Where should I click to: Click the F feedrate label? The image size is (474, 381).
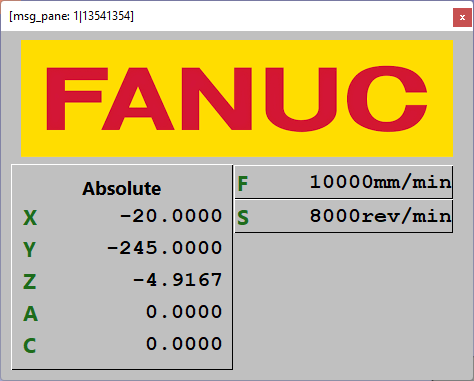coord(243,184)
